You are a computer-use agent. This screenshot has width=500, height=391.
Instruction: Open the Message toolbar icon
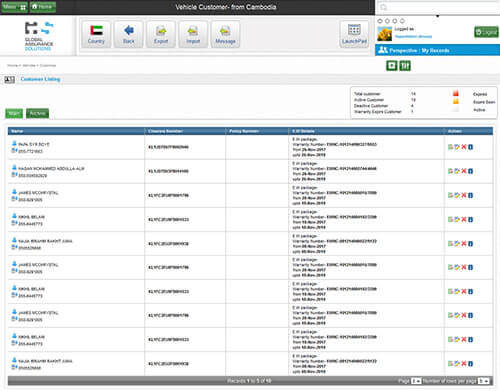[225, 34]
